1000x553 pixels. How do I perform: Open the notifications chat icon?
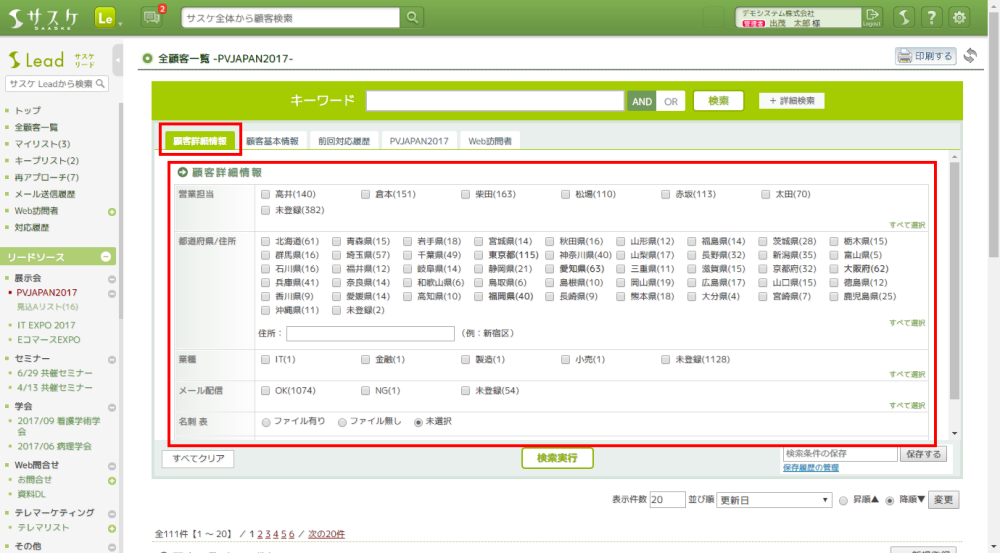coord(152,17)
